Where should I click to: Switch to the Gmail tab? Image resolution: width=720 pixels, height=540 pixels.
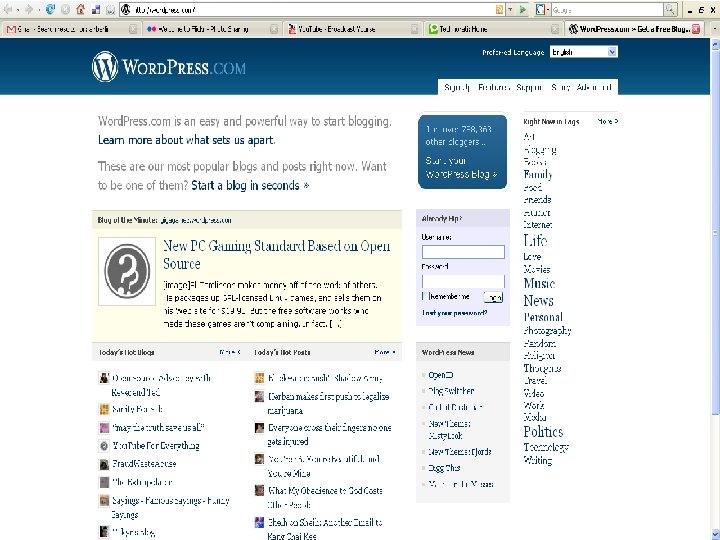pyautogui.click(x=71, y=29)
